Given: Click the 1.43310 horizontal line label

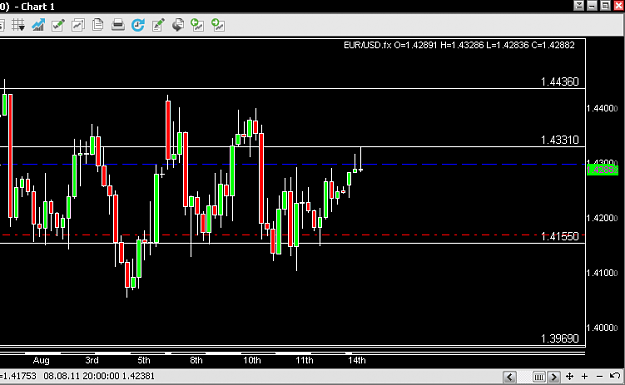Looking at the screenshot, I should tap(560, 140).
